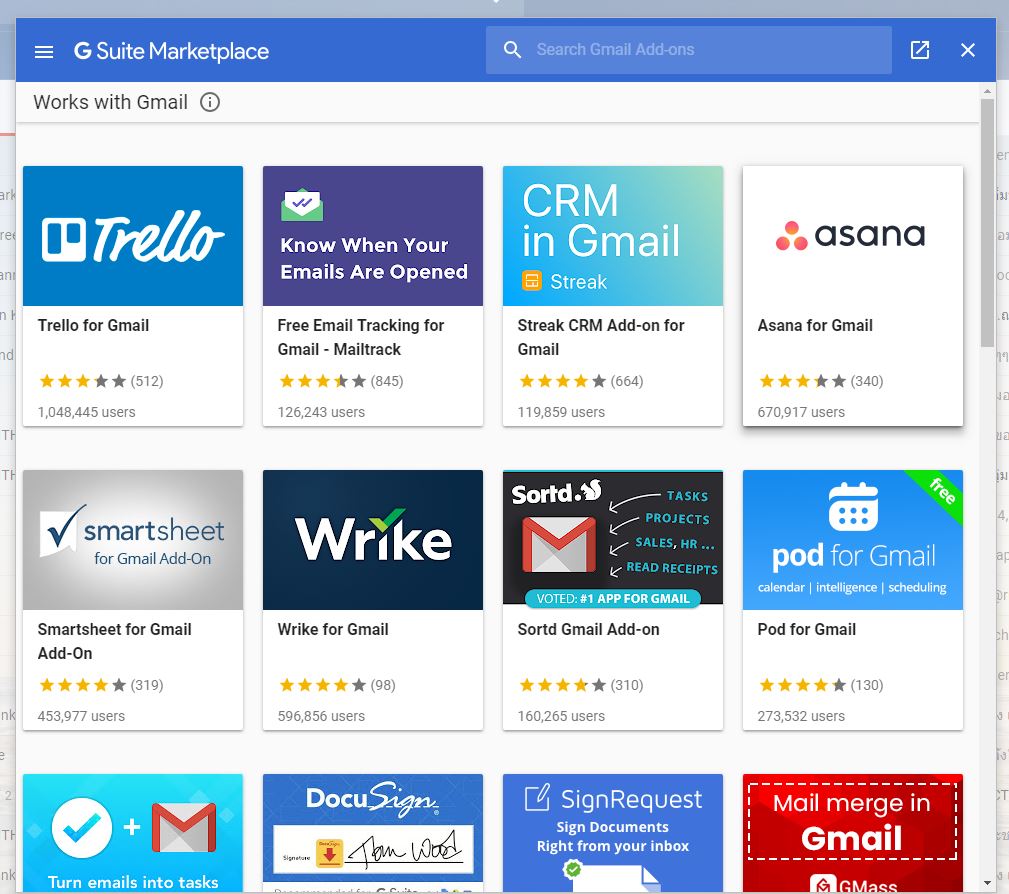The width and height of the screenshot is (1009, 894).
Task: Click Trello's star rating (512)
Action: [x=101, y=381]
